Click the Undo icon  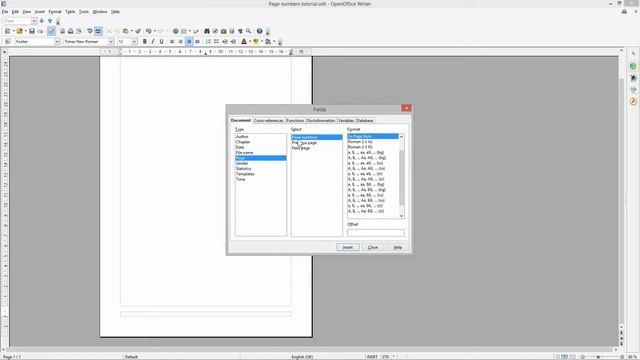click(149, 31)
